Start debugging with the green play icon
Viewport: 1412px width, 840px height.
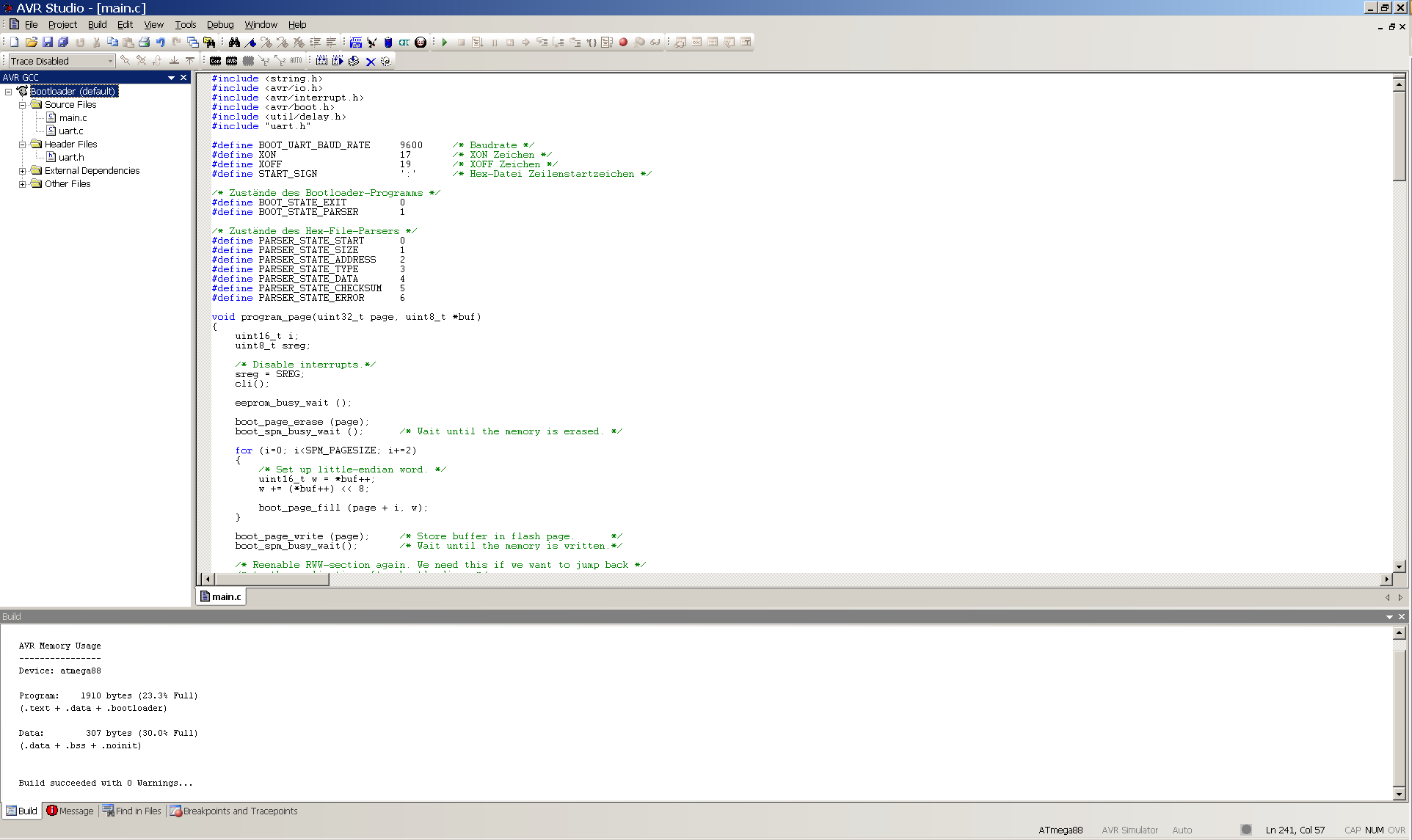tap(445, 43)
